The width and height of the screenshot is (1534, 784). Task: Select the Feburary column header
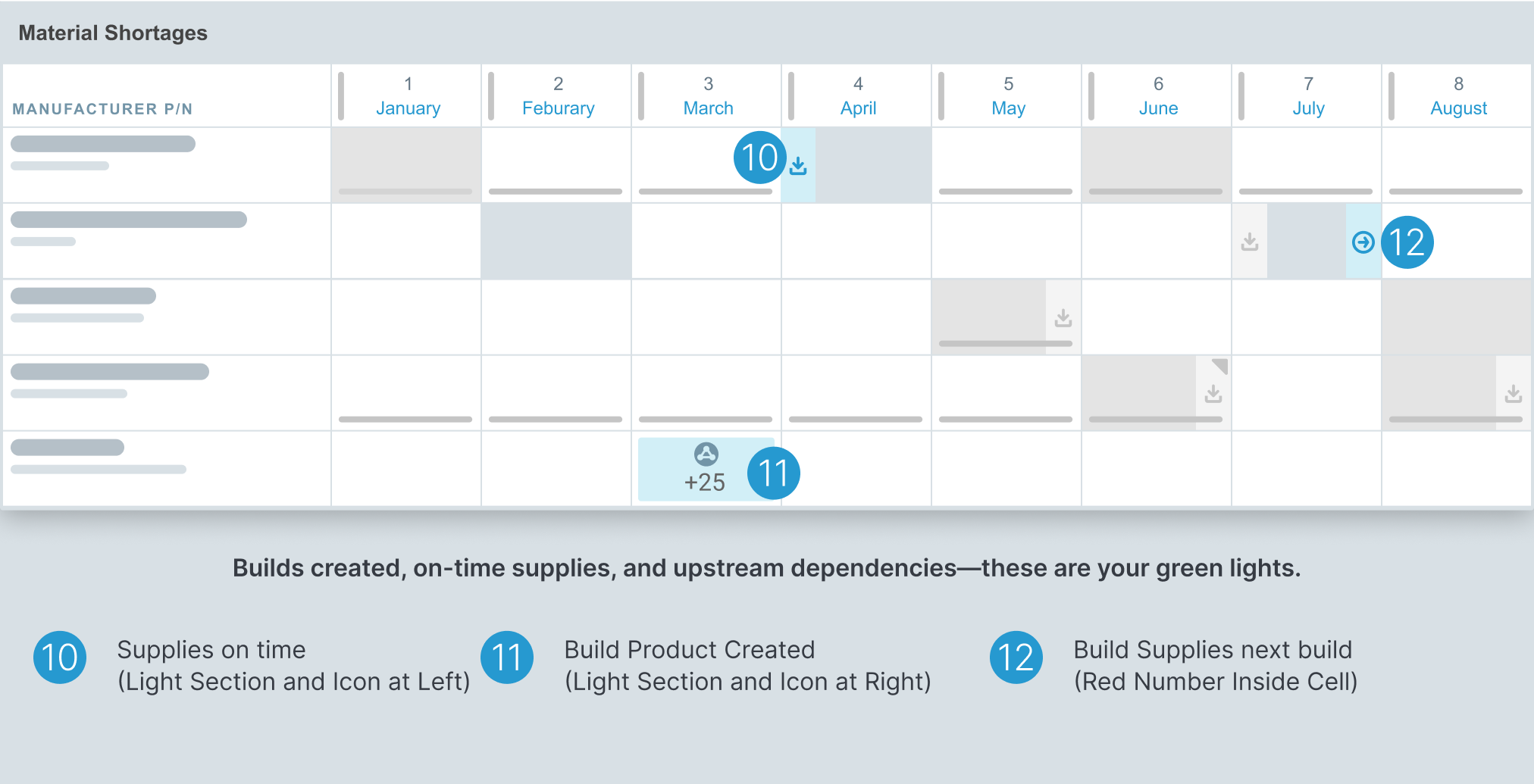558,96
